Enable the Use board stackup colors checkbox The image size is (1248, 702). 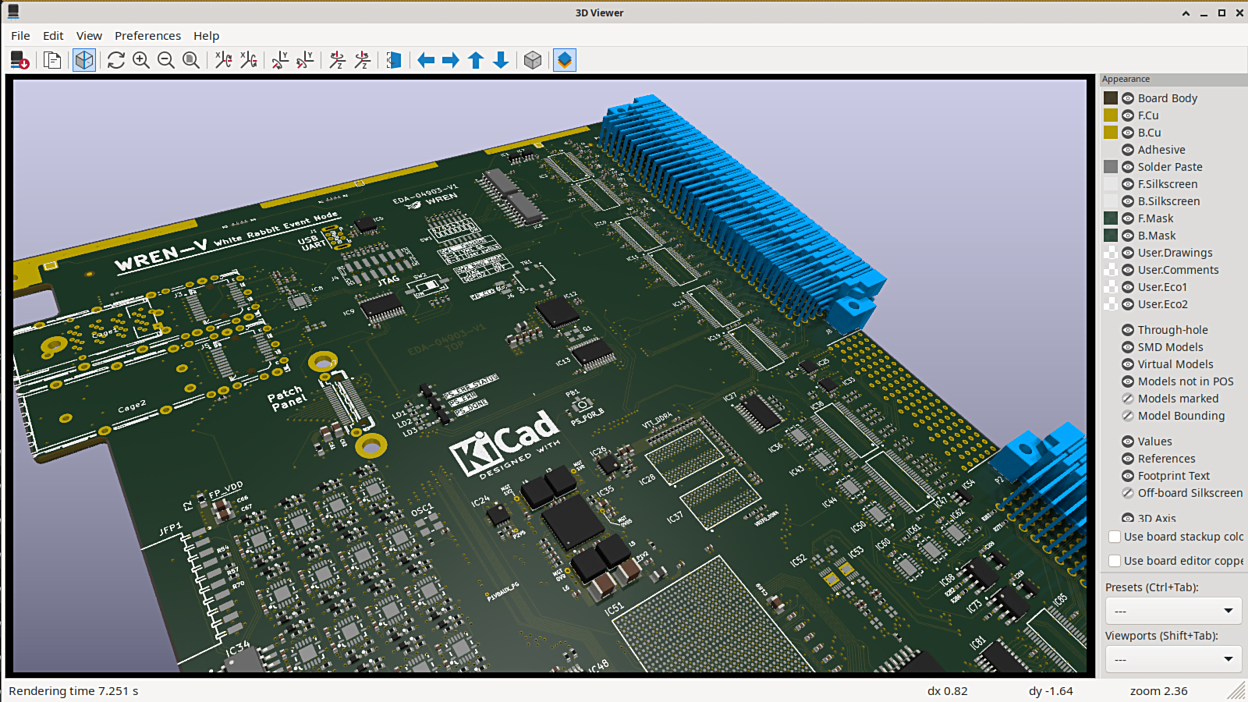coord(1114,537)
